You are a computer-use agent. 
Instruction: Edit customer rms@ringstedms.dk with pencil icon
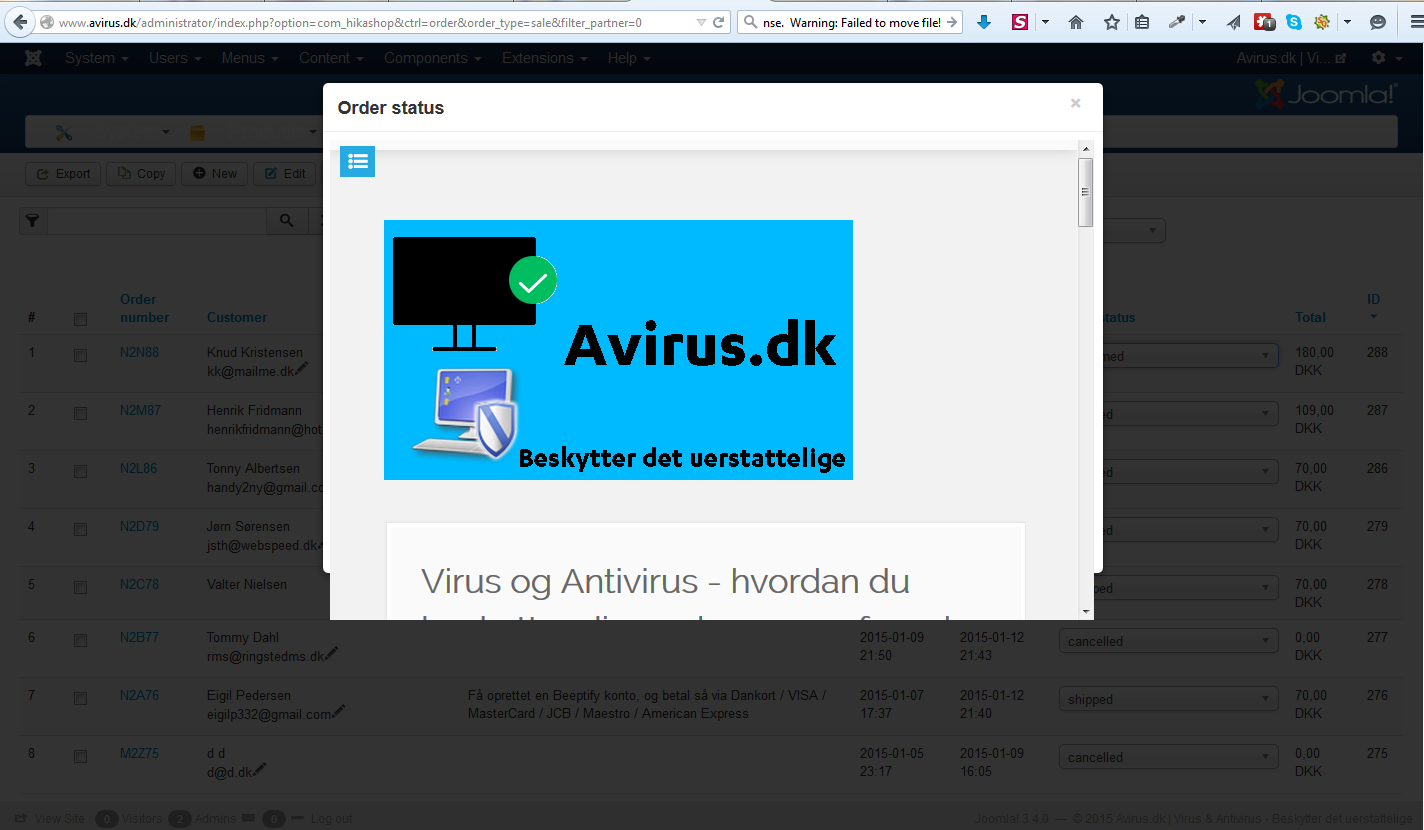point(331,654)
